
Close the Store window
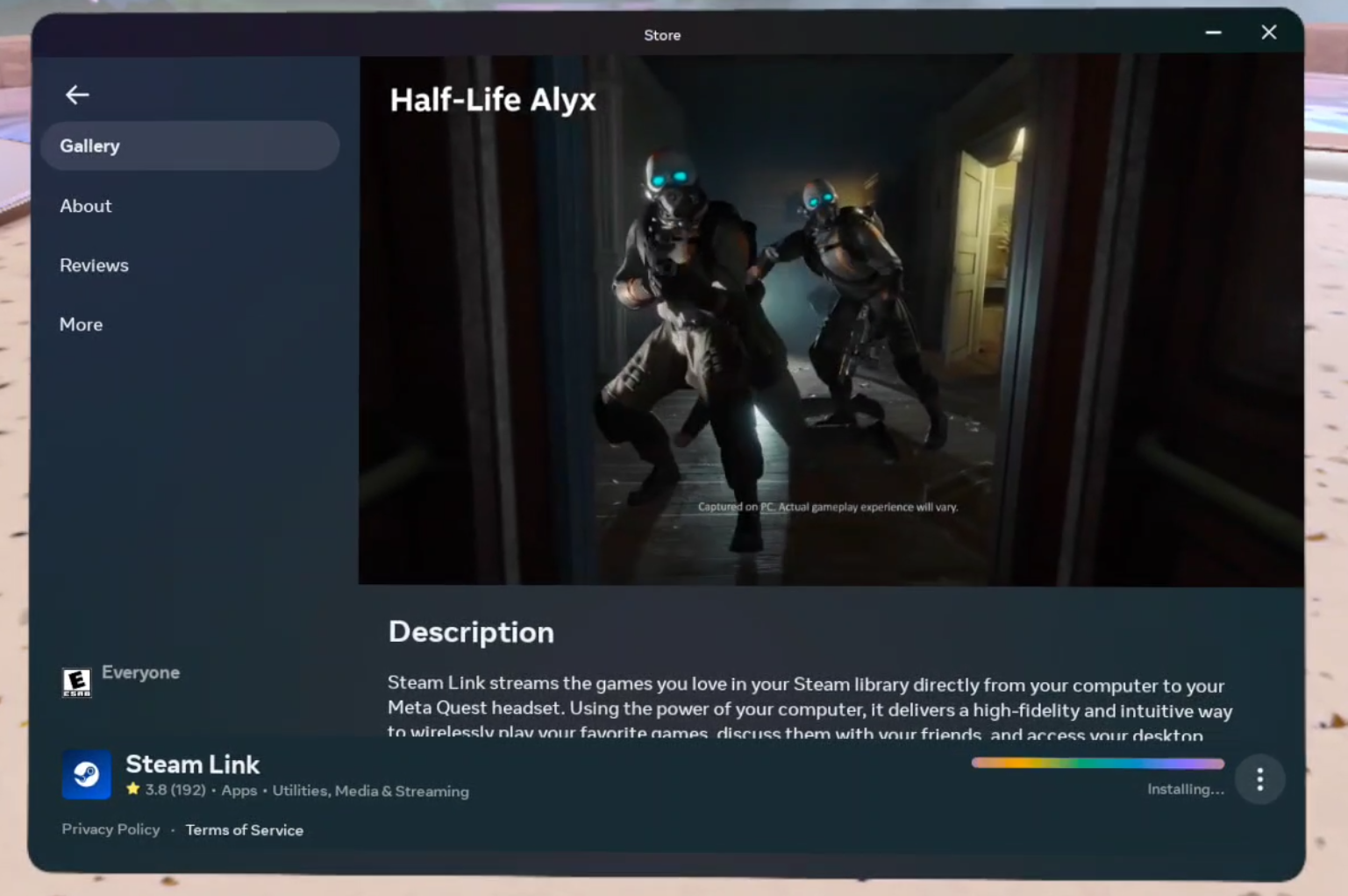click(1268, 32)
